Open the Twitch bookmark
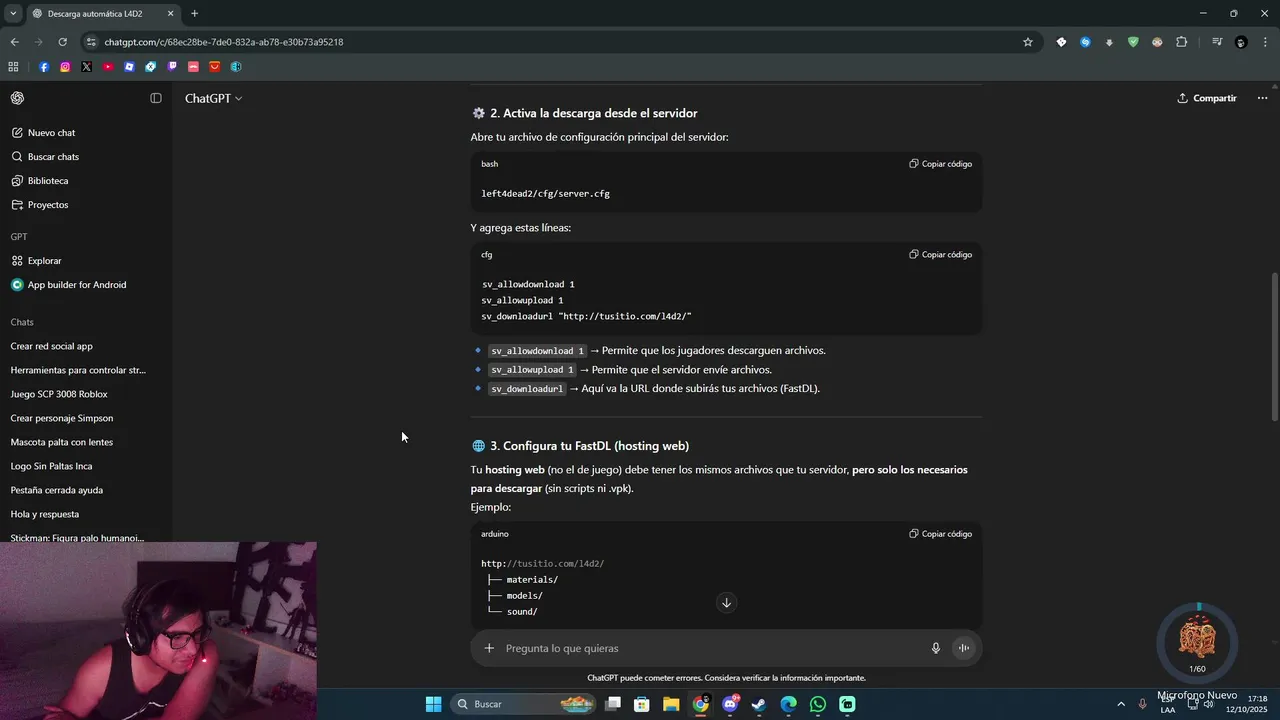Viewport: 1280px width, 720px height. pyautogui.click(x=172, y=67)
